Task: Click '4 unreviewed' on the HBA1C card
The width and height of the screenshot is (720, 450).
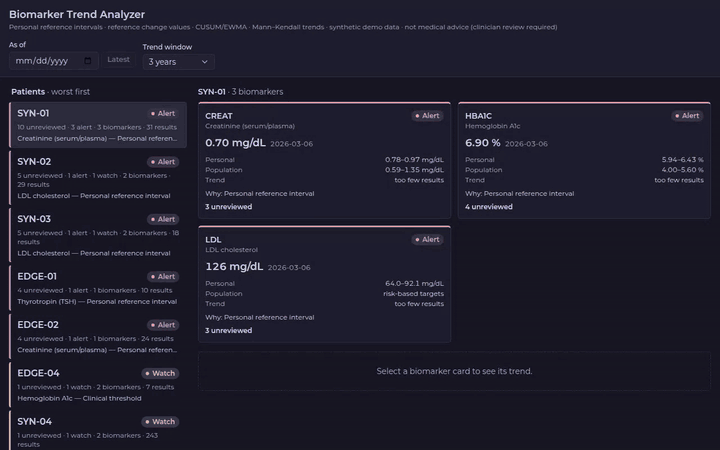Action: (489, 207)
